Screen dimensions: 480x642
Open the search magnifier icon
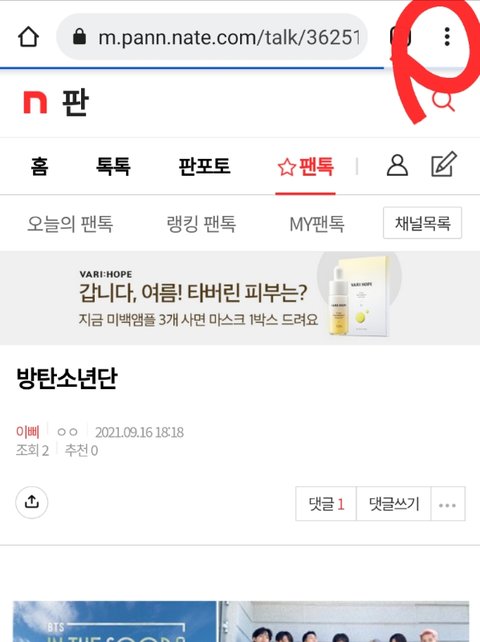[444, 101]
